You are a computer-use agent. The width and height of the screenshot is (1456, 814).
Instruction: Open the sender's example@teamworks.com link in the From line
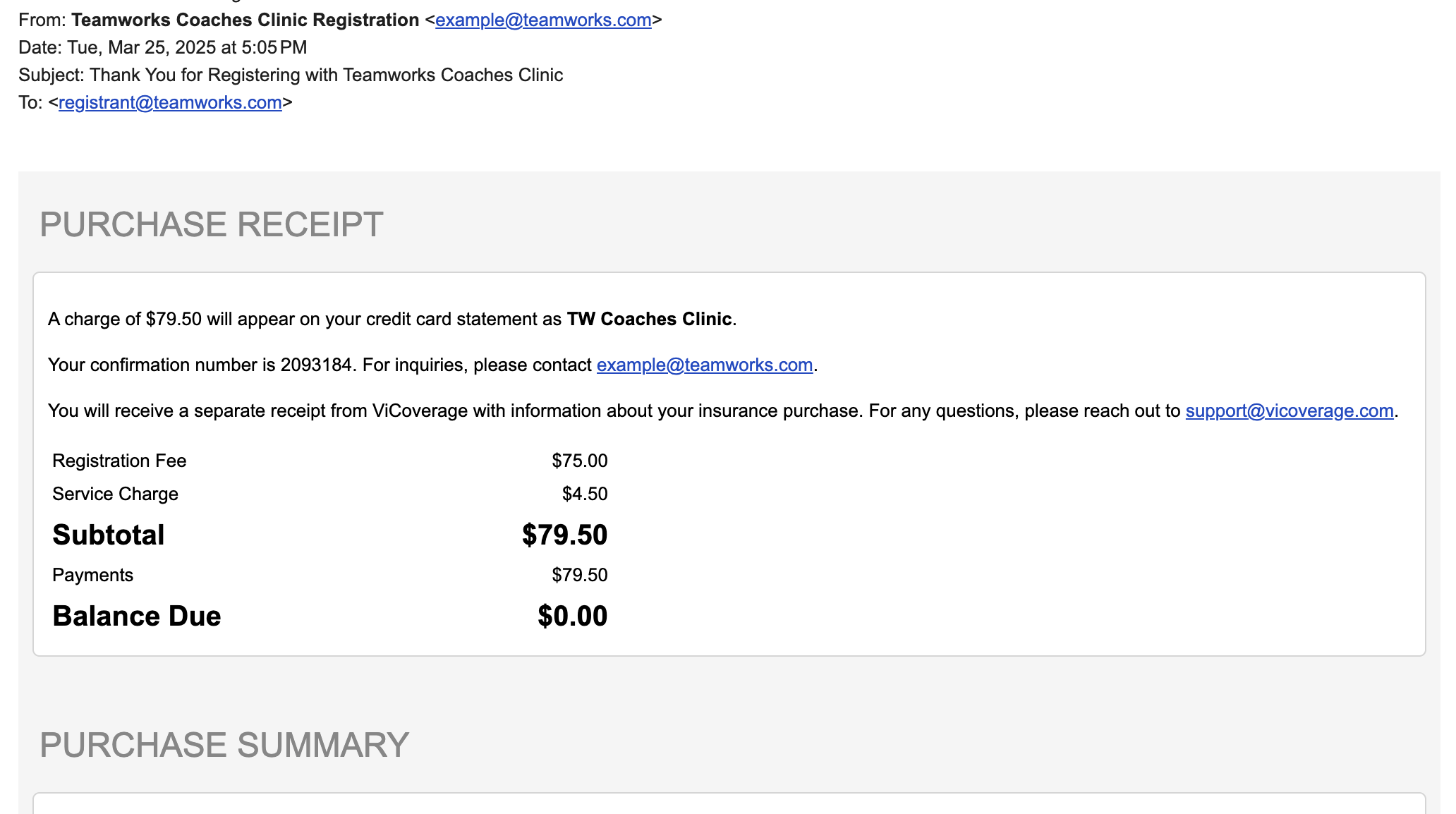(543, 20)
